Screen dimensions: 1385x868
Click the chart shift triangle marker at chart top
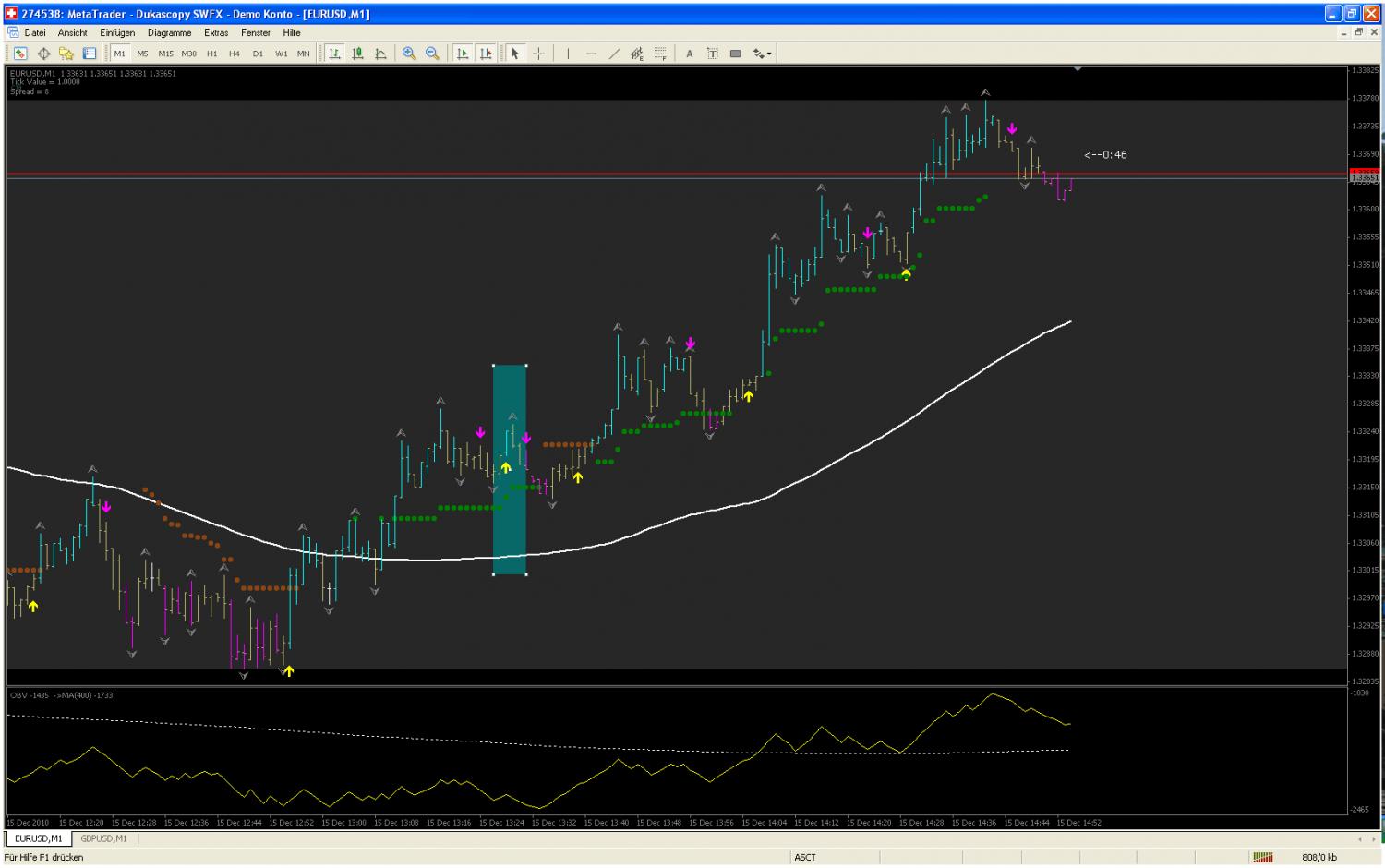click(1078, 69)
